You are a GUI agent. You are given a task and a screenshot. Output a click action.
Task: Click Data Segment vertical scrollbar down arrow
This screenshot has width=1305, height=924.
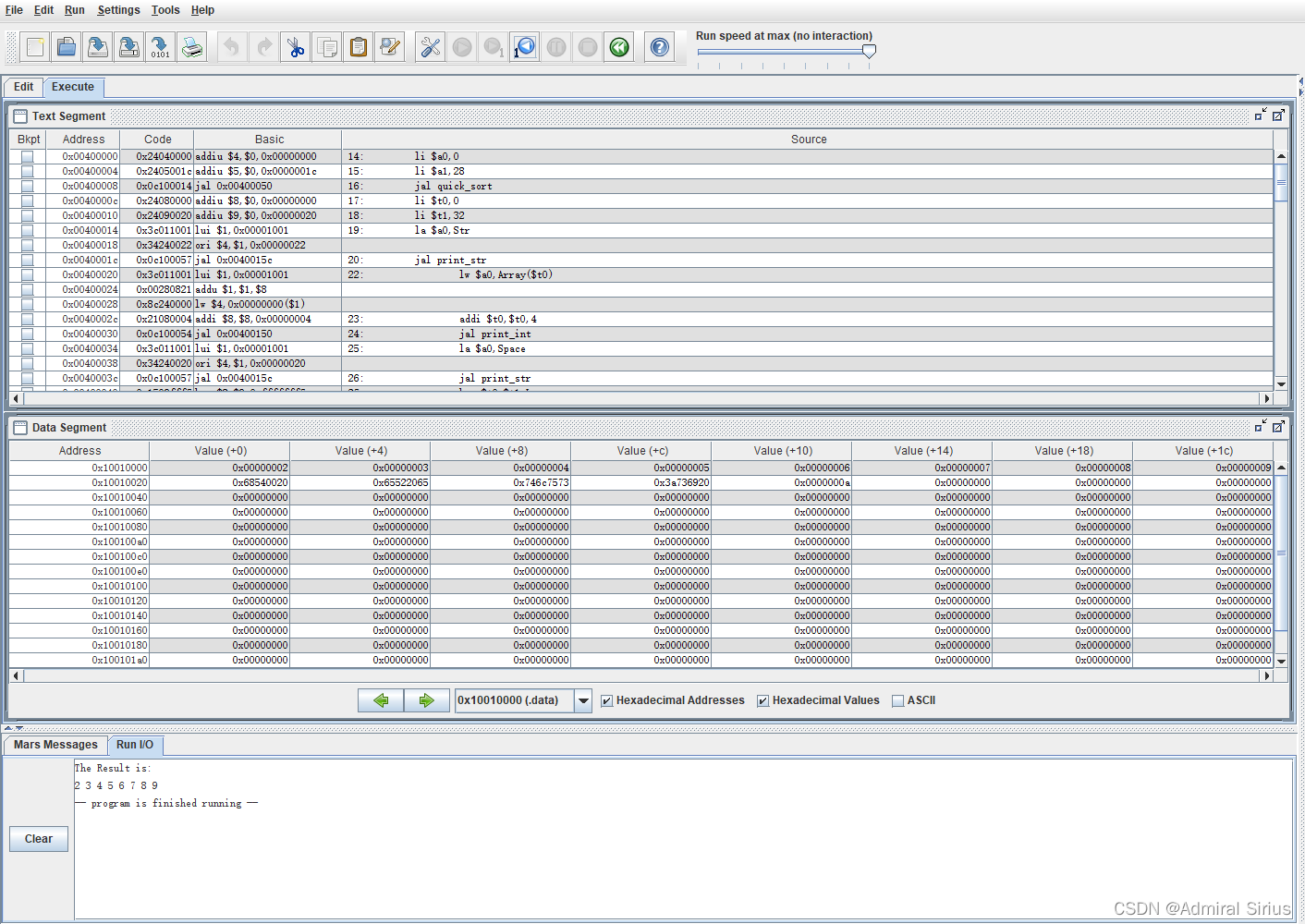[x=1281, y=661]
